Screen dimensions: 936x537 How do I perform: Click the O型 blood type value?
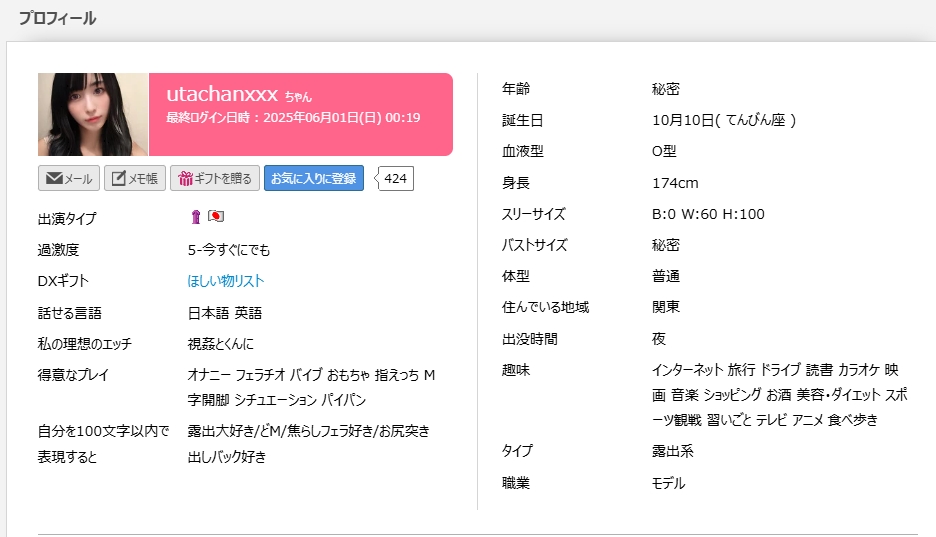664,151
